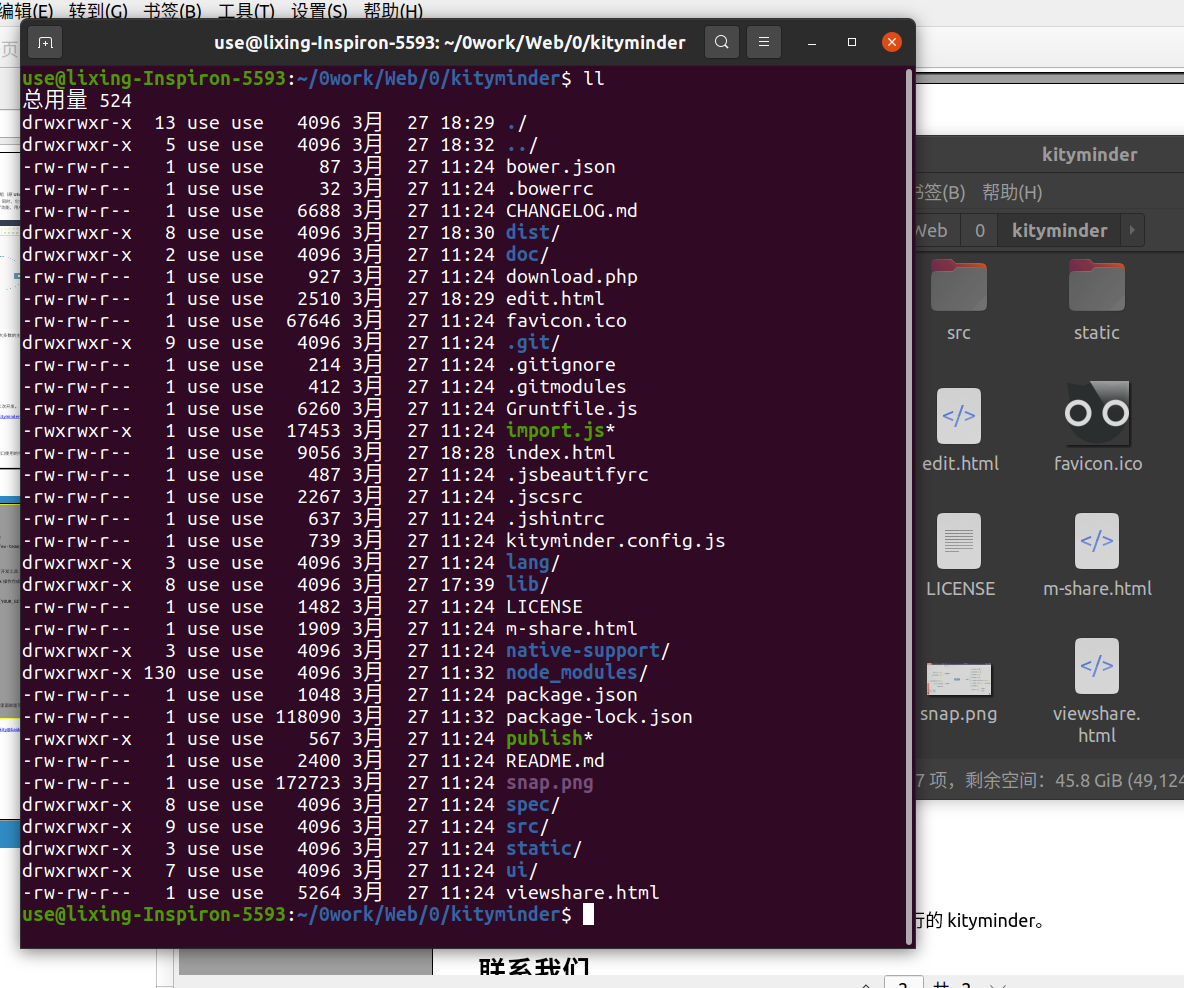Click the Web breadcrumb path segment

(931, 230)
